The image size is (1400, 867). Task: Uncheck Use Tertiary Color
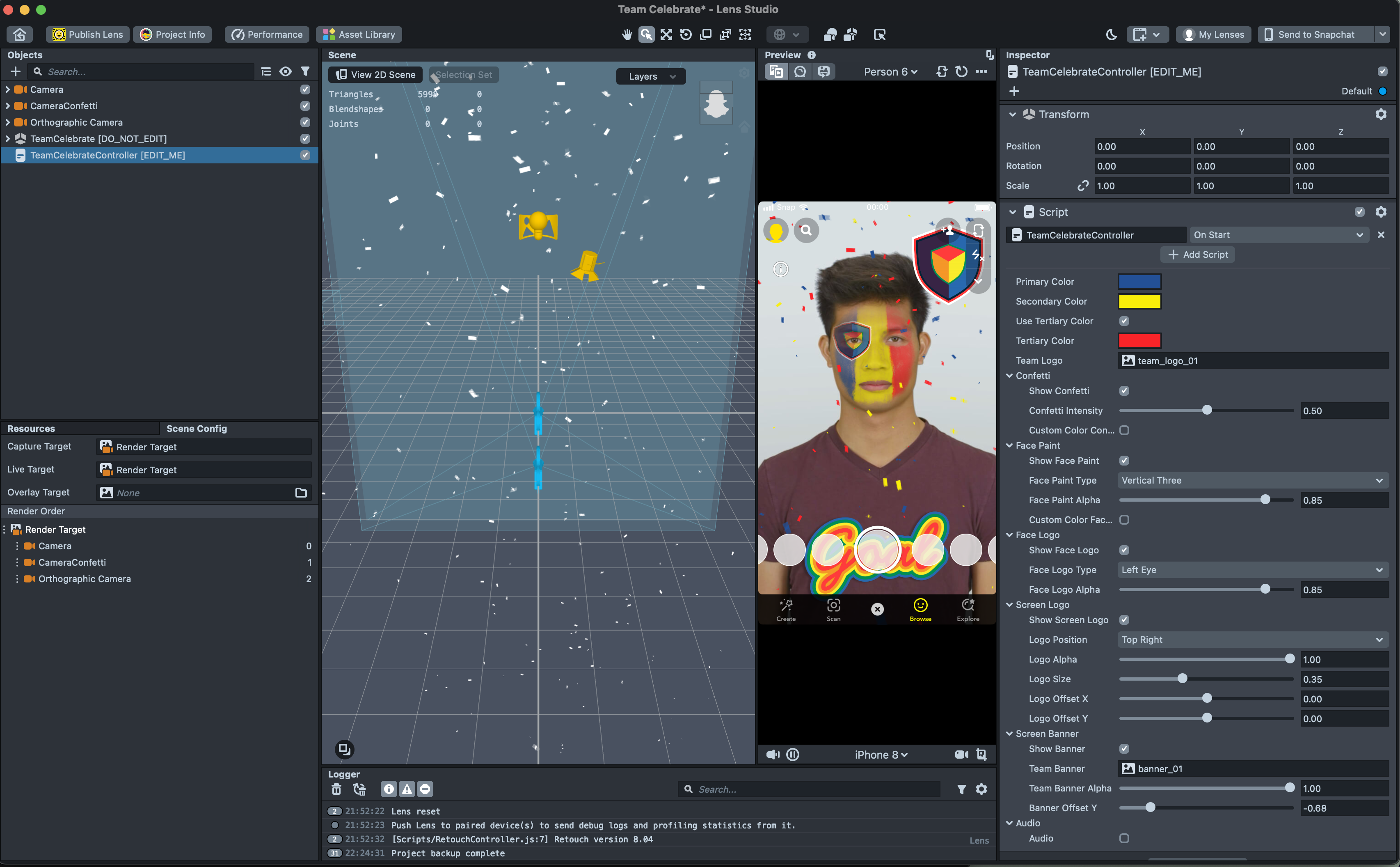click(1124, 321)
